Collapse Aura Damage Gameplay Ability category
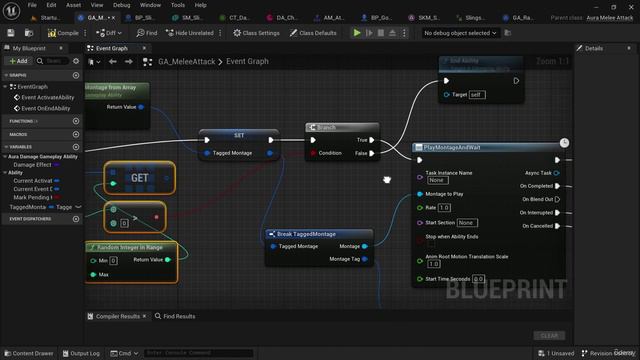This screenshot has width=640, height=360. click(5, 156)
